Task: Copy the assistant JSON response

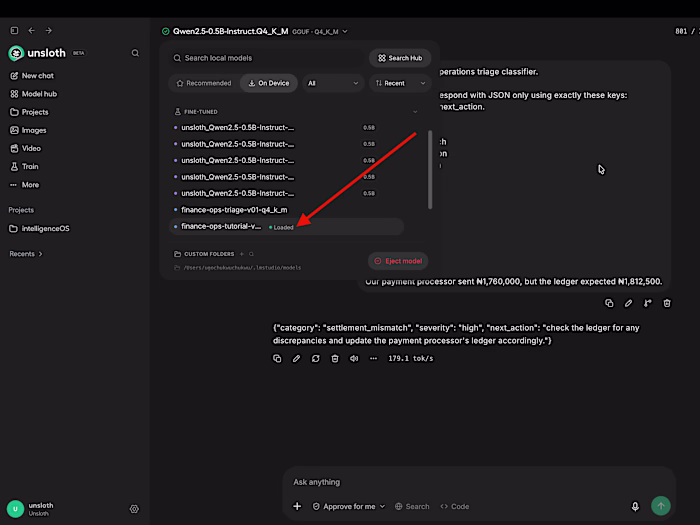Action: point(277,358)
